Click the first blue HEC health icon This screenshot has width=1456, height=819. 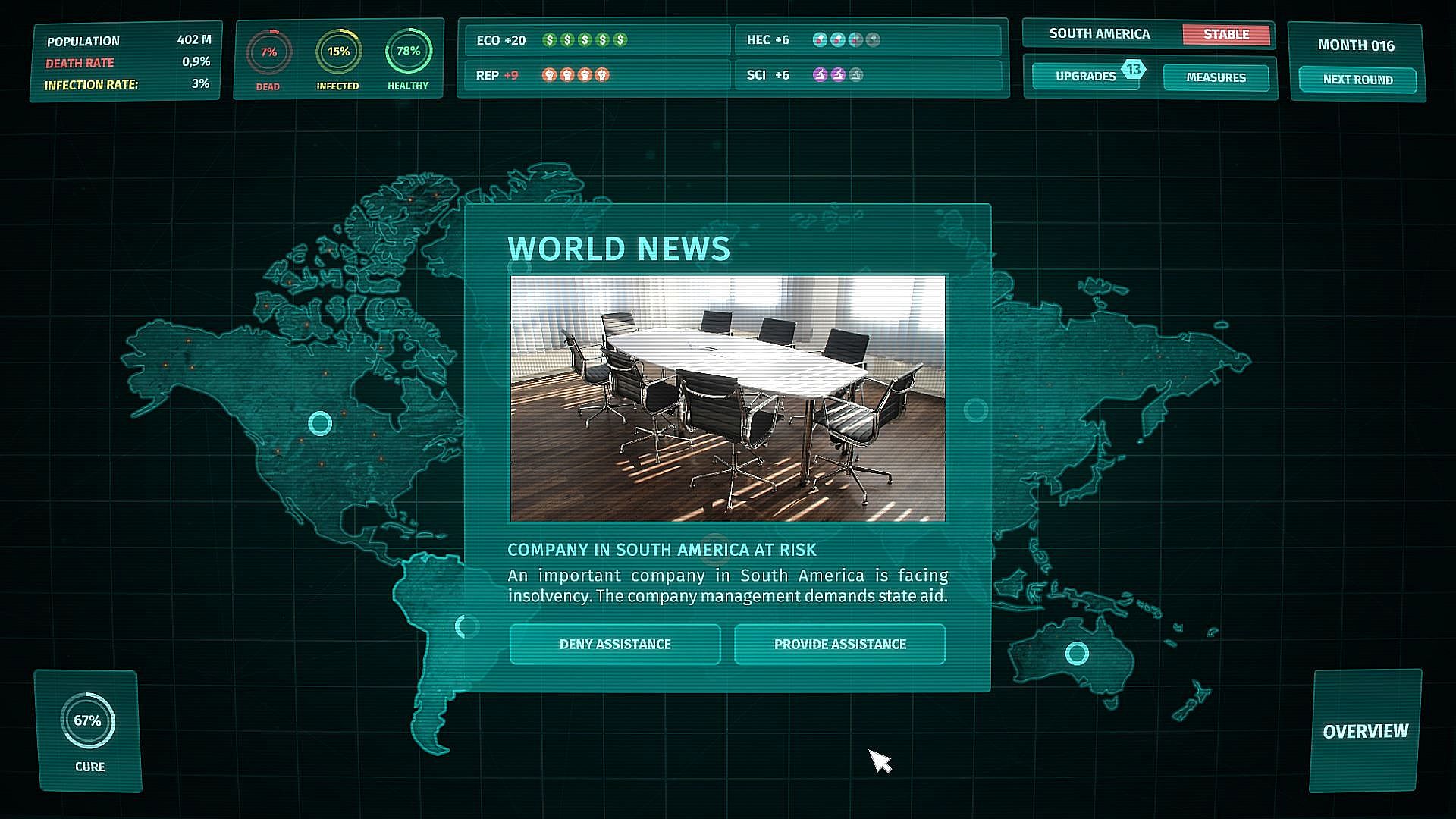(820, 40)
